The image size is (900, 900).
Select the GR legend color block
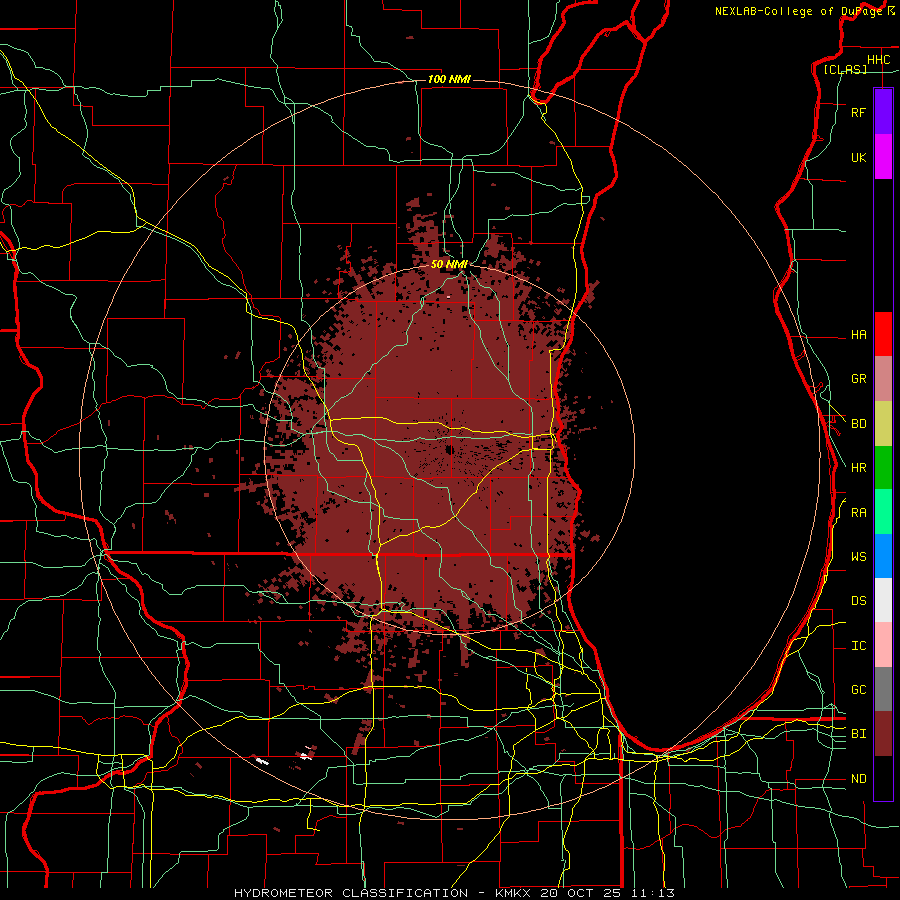click(883, 379)
